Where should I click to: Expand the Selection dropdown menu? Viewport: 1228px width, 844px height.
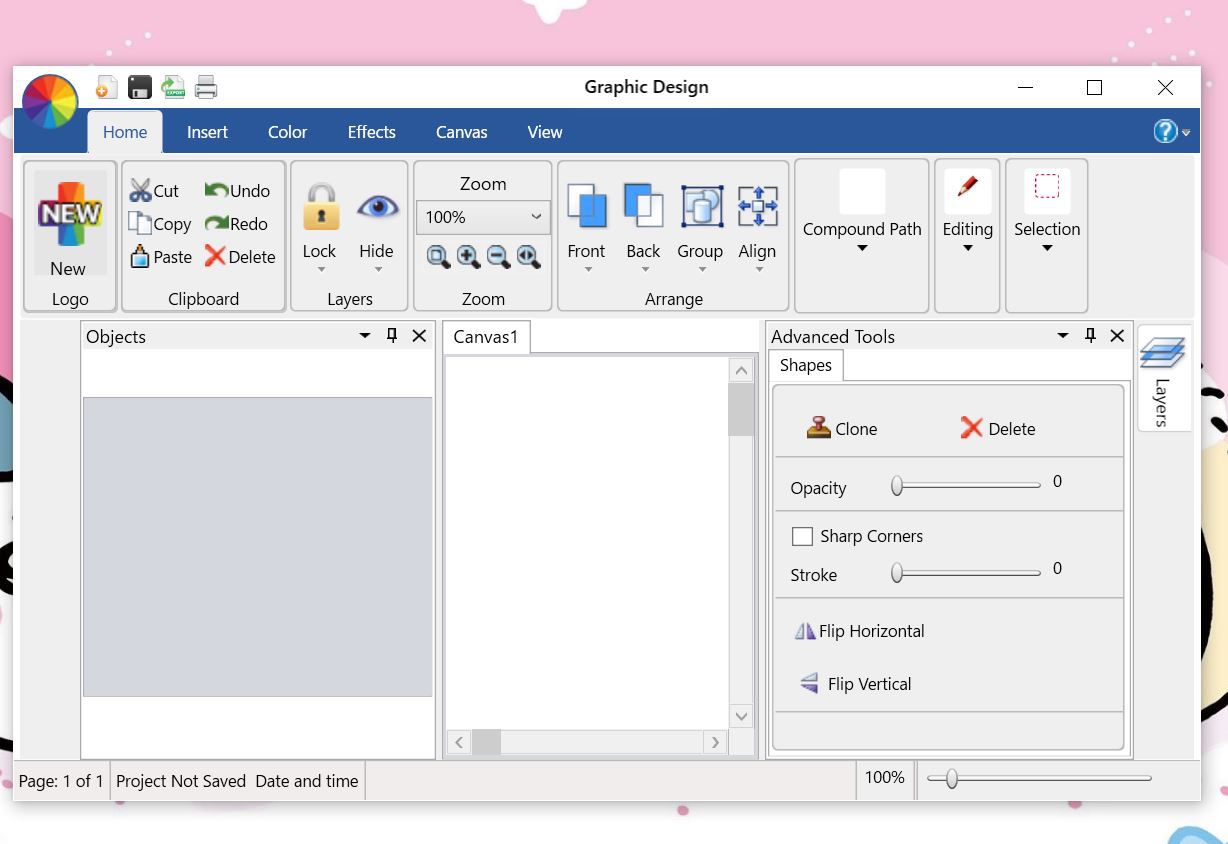coord(1047,249)
